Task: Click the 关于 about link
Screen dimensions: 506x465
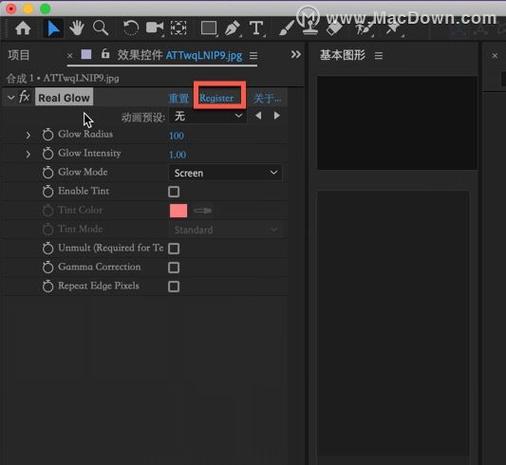Action: tap(267, 98)
